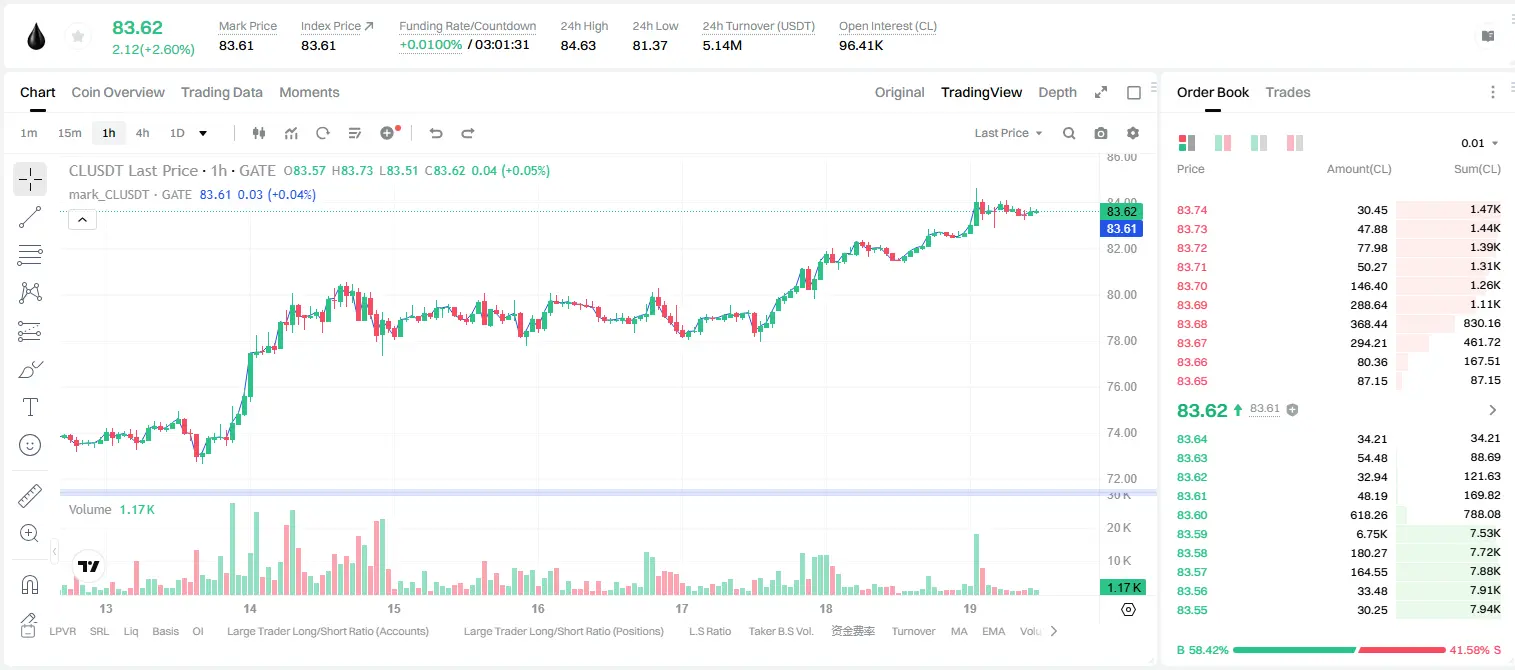Click the 83.68 ask price row

pyautogui.click(x=1339, y=323)
